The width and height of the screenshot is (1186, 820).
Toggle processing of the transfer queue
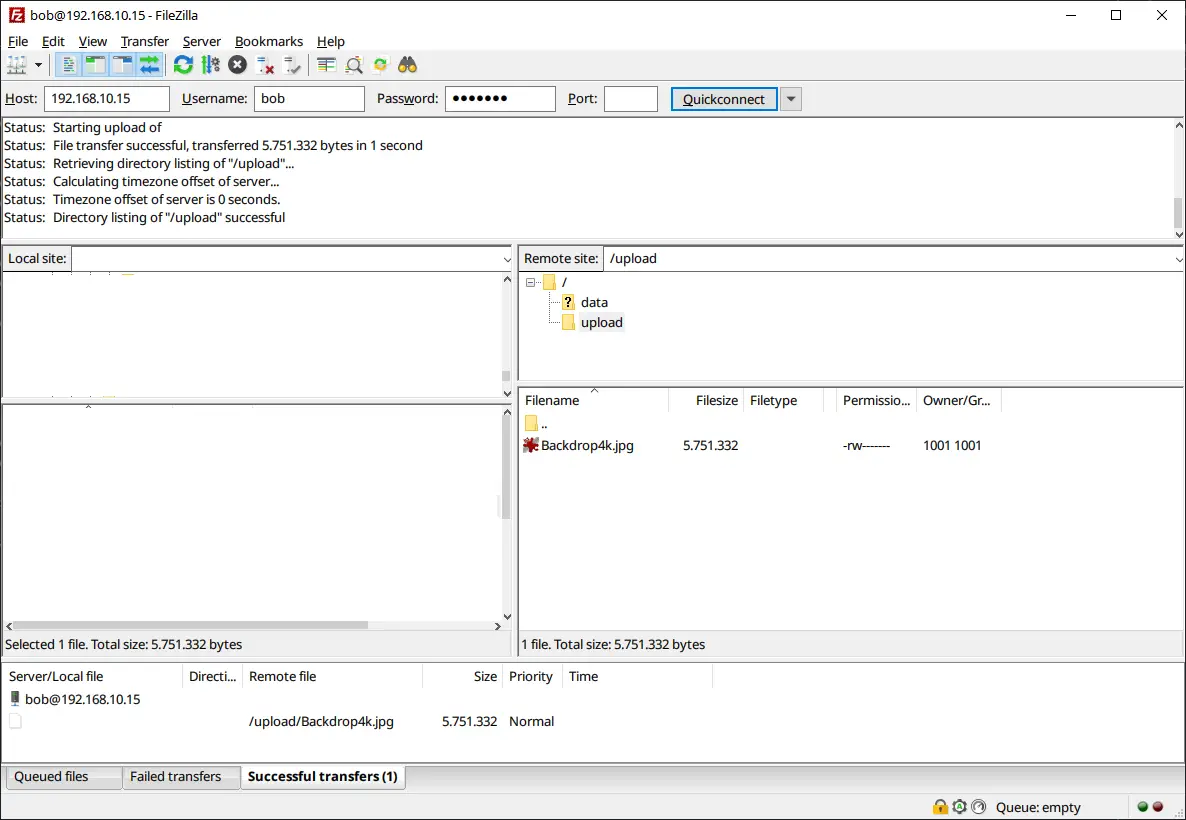[x=209, y=64]
